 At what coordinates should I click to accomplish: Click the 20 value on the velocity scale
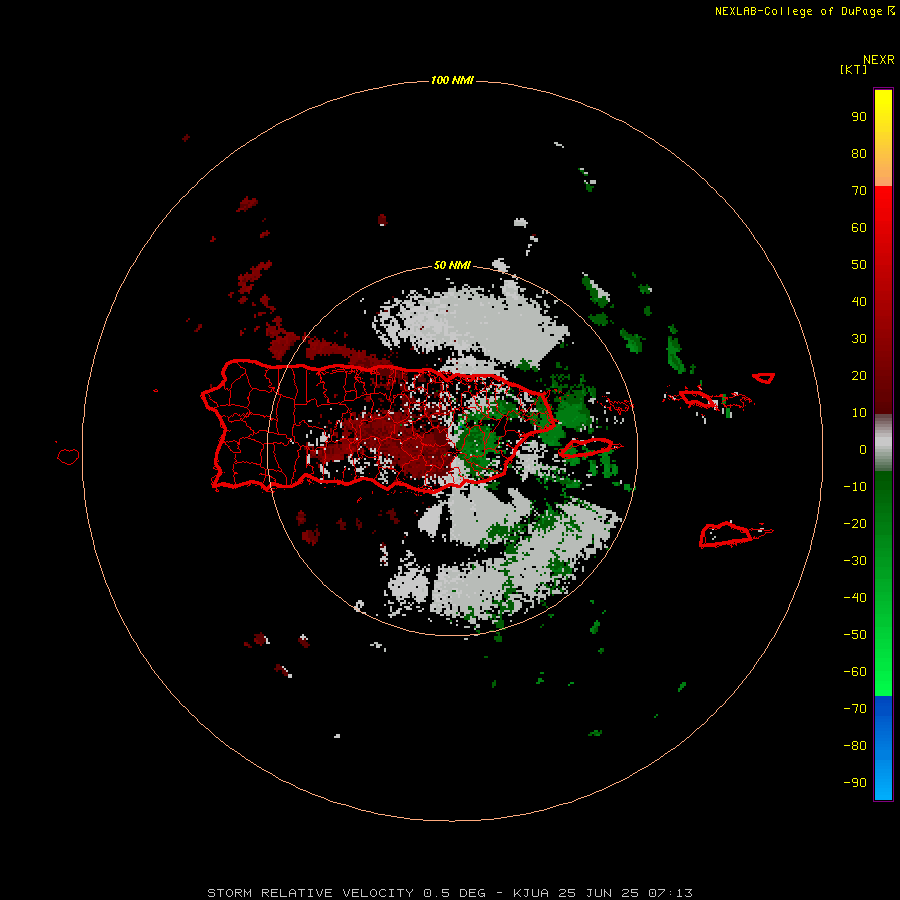[x=859, y=375]
